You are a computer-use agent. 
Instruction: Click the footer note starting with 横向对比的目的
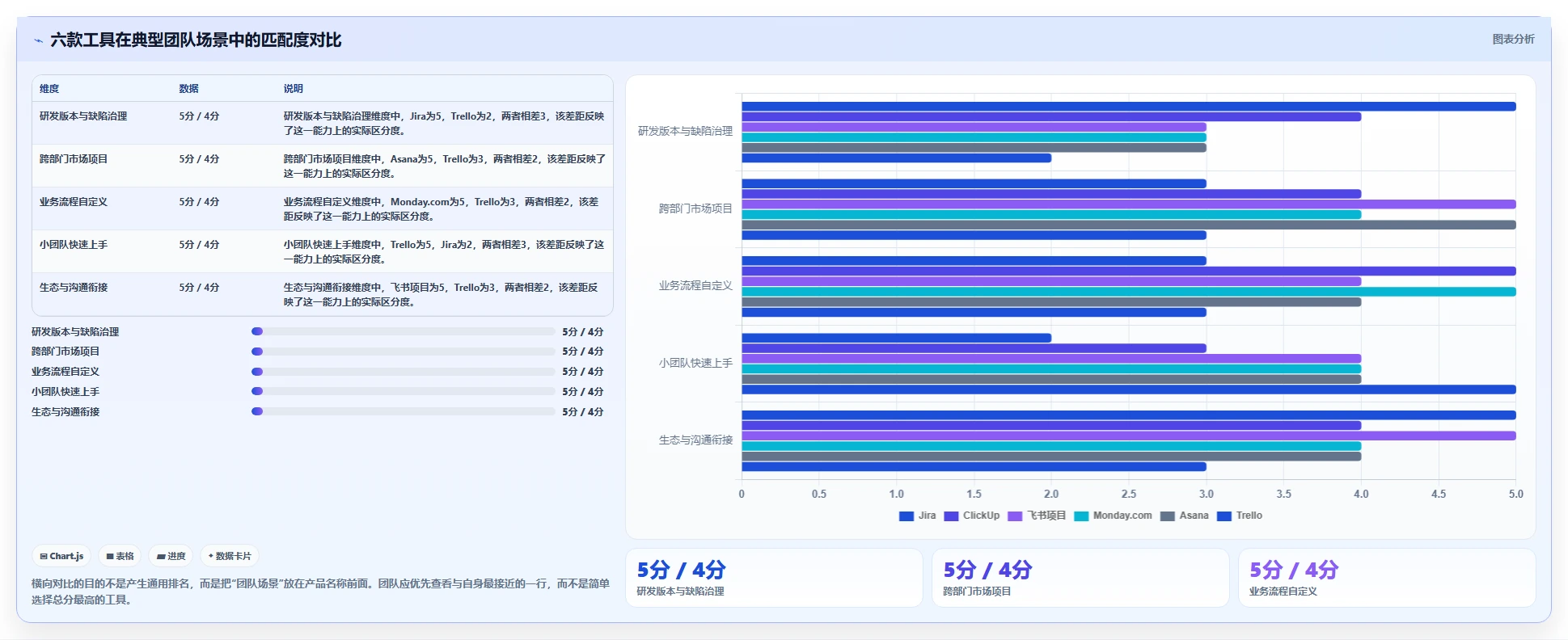[x=320, y=592]
